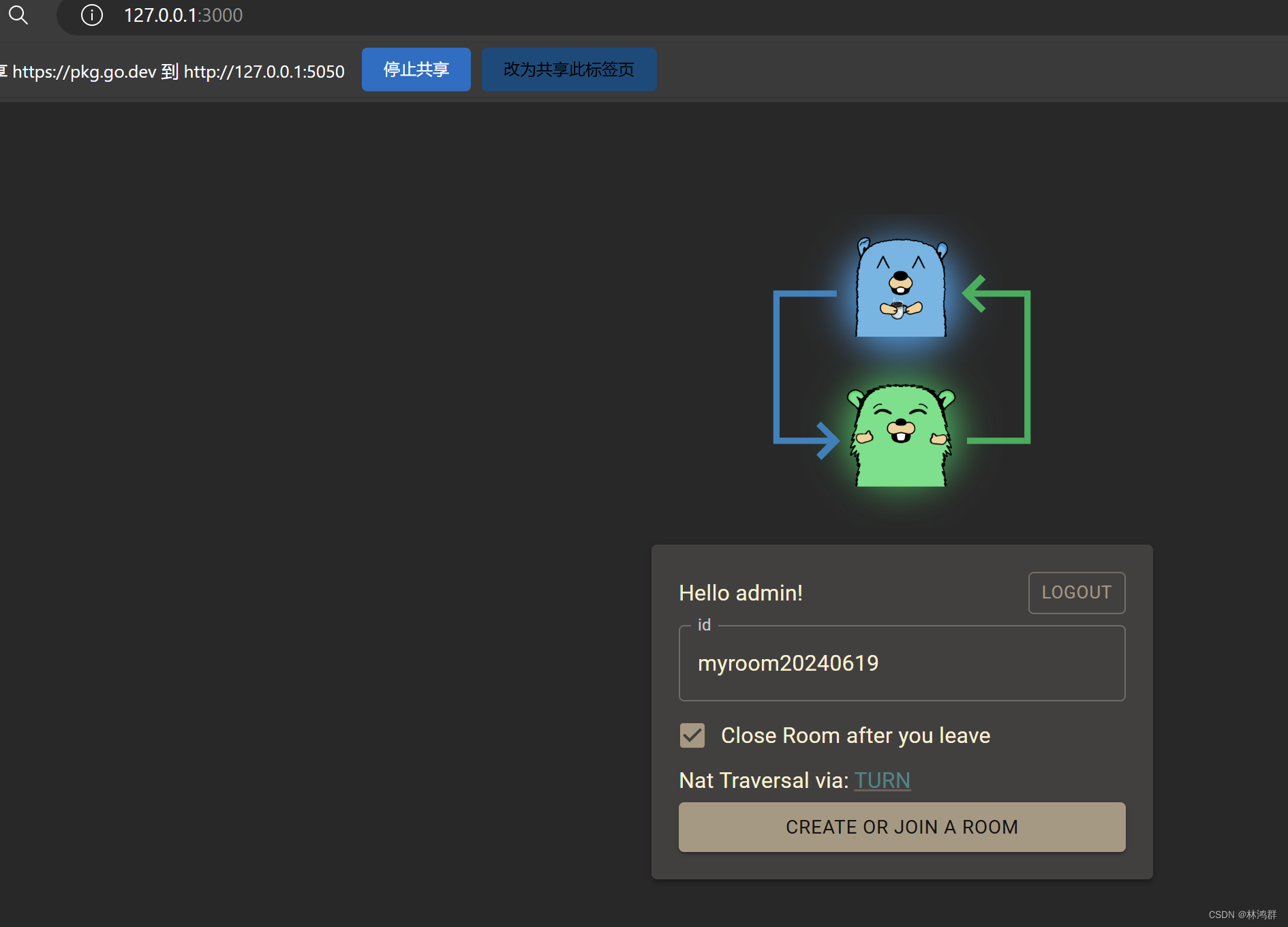Viewport: 1288px width, 927px height.
Task: Click the blue gopher logo image
Action: point(901,287)
